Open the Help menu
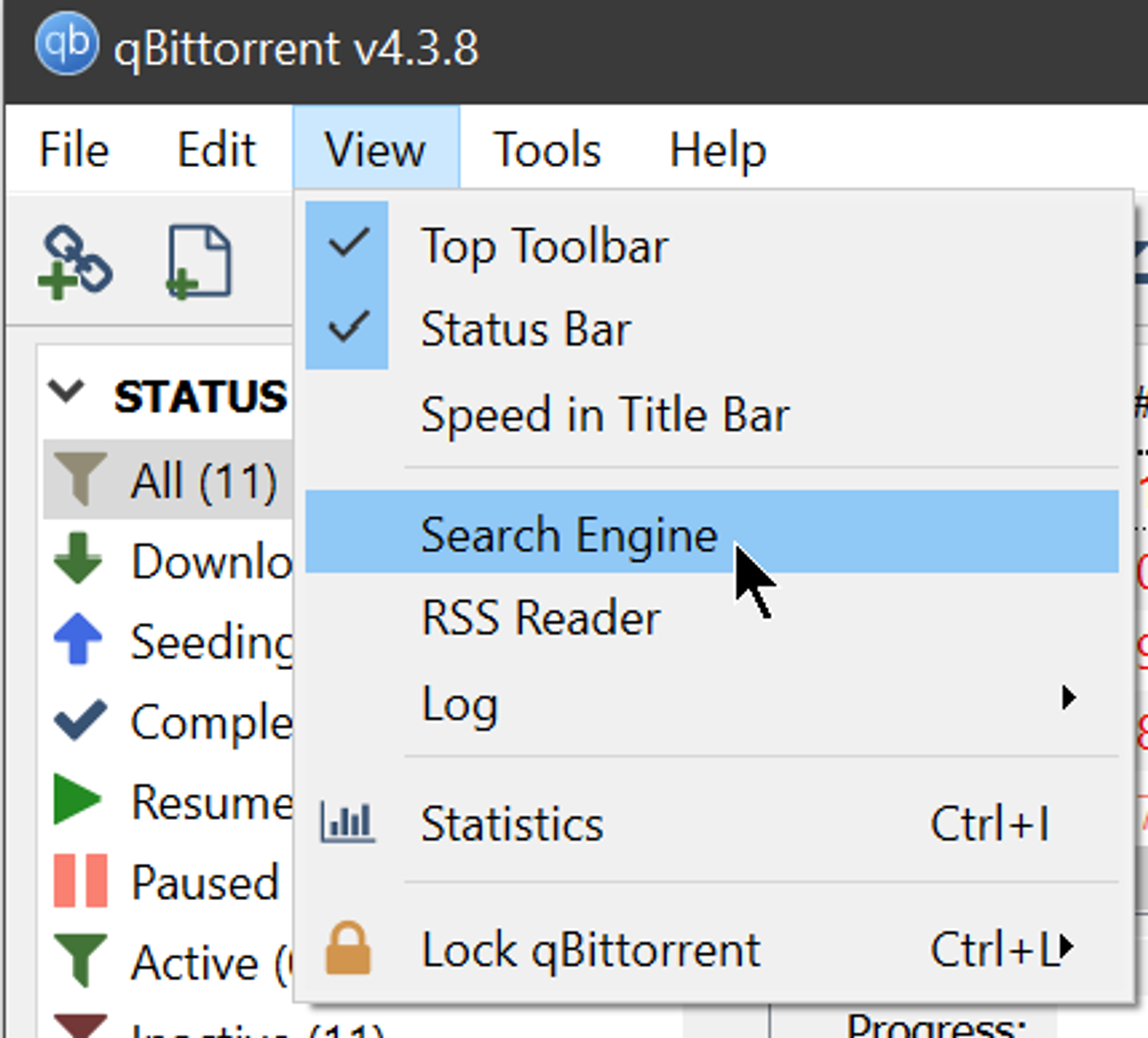Image resolution: width=1148 pixels, height=1038 pixels. tap(717, 150)
